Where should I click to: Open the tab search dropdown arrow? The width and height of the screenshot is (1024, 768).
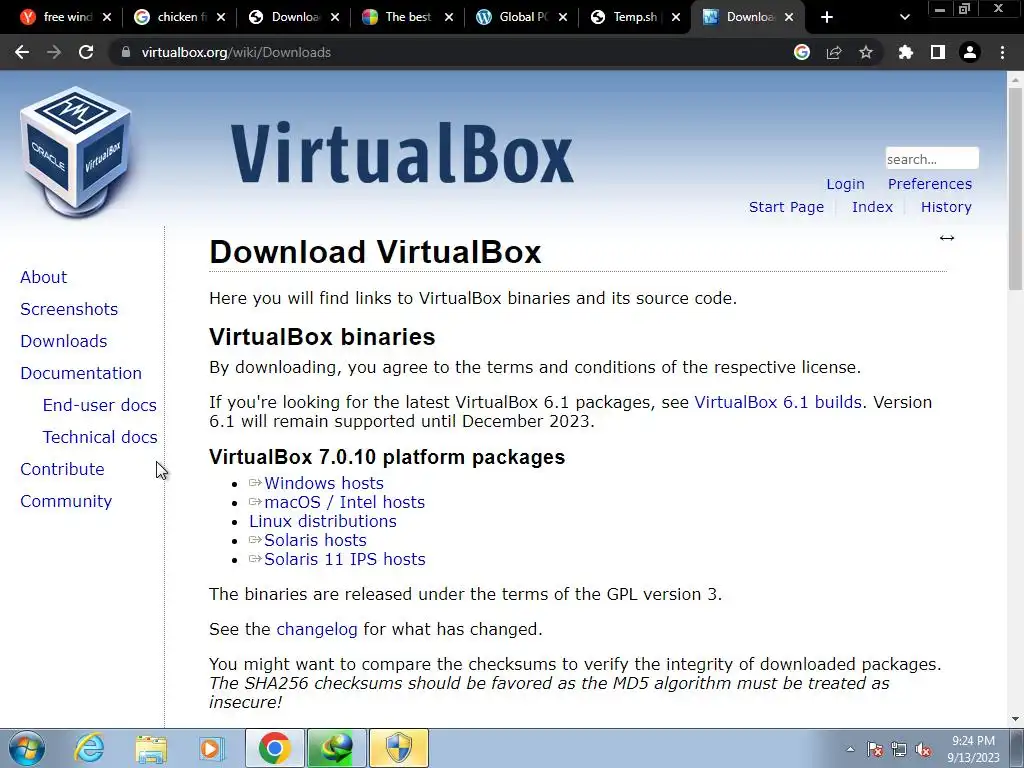(x=904, y=17)
